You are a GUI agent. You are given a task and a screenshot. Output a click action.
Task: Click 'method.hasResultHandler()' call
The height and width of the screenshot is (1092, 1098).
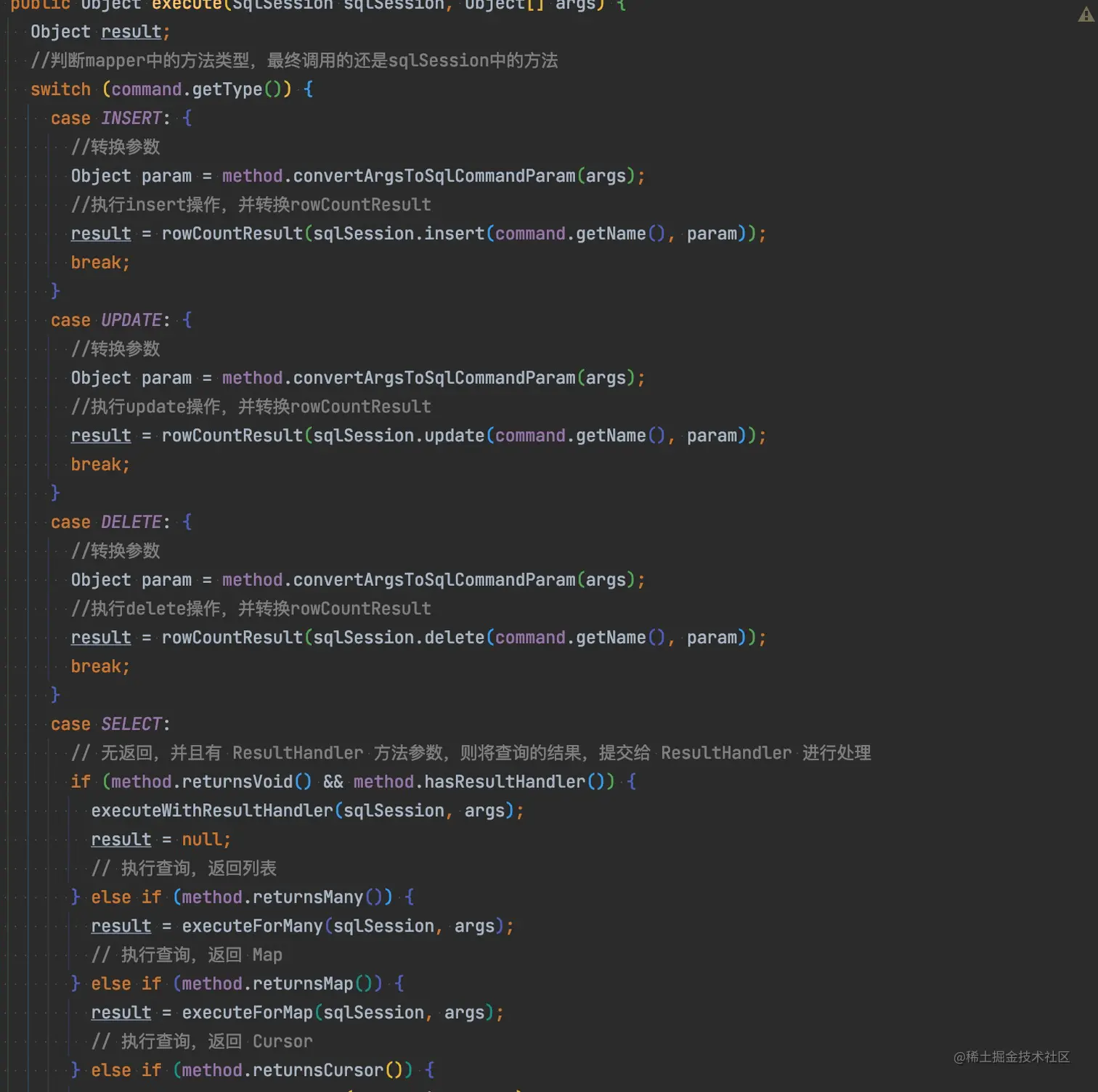479,781
